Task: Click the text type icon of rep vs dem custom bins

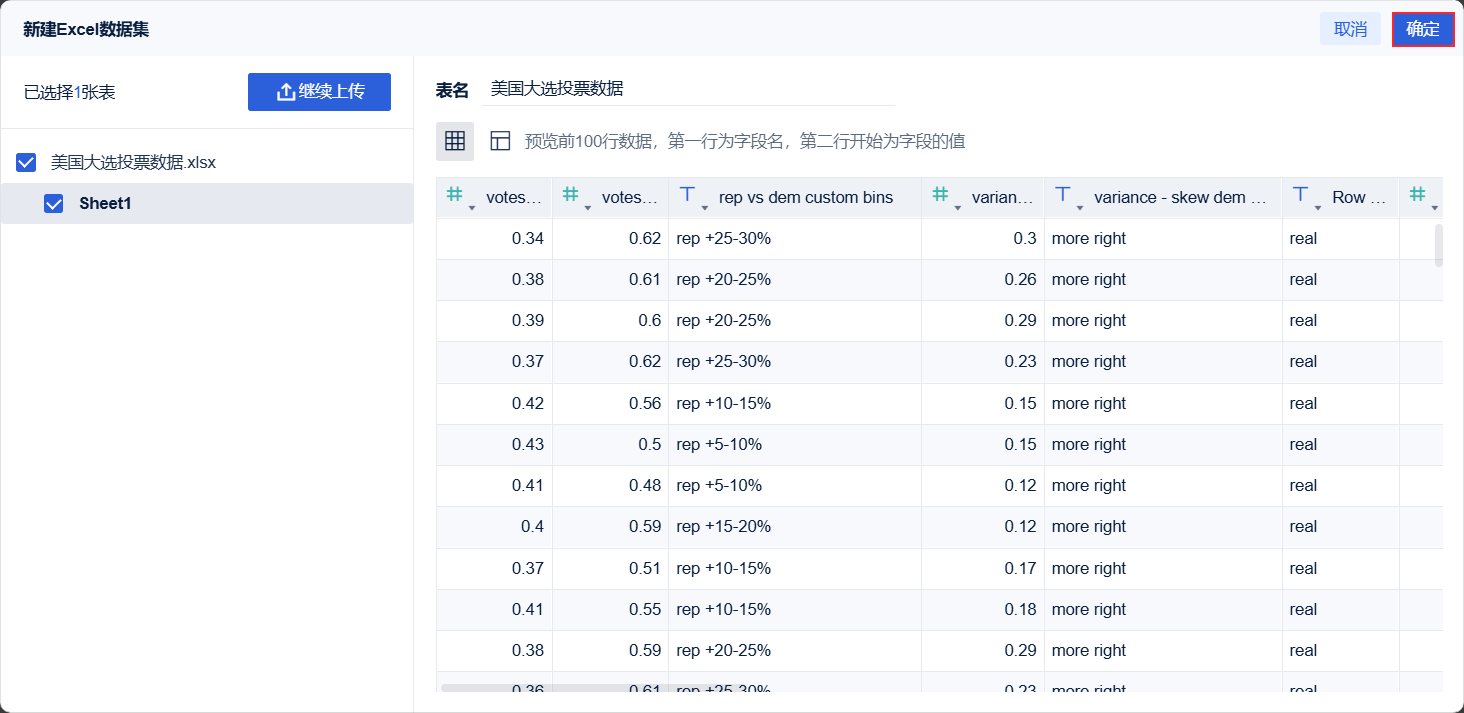Action: coord(687,195)
